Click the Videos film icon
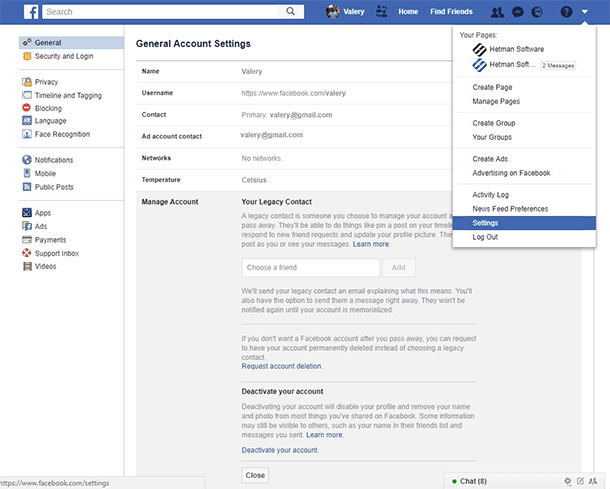This screenshot has width=610, height=489. tap(27, 266)
